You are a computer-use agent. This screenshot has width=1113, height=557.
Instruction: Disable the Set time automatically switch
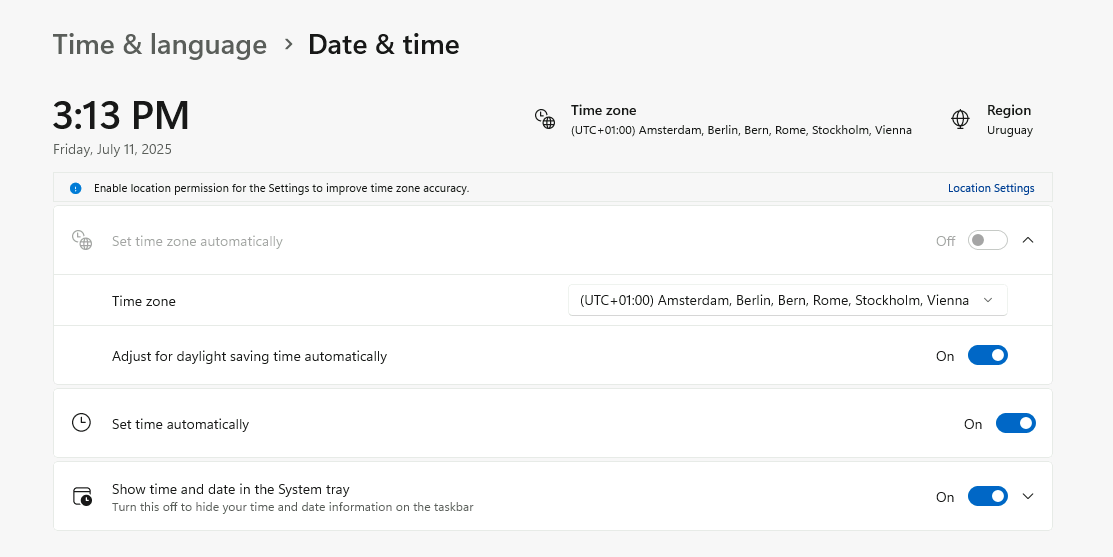point(1015,424)
